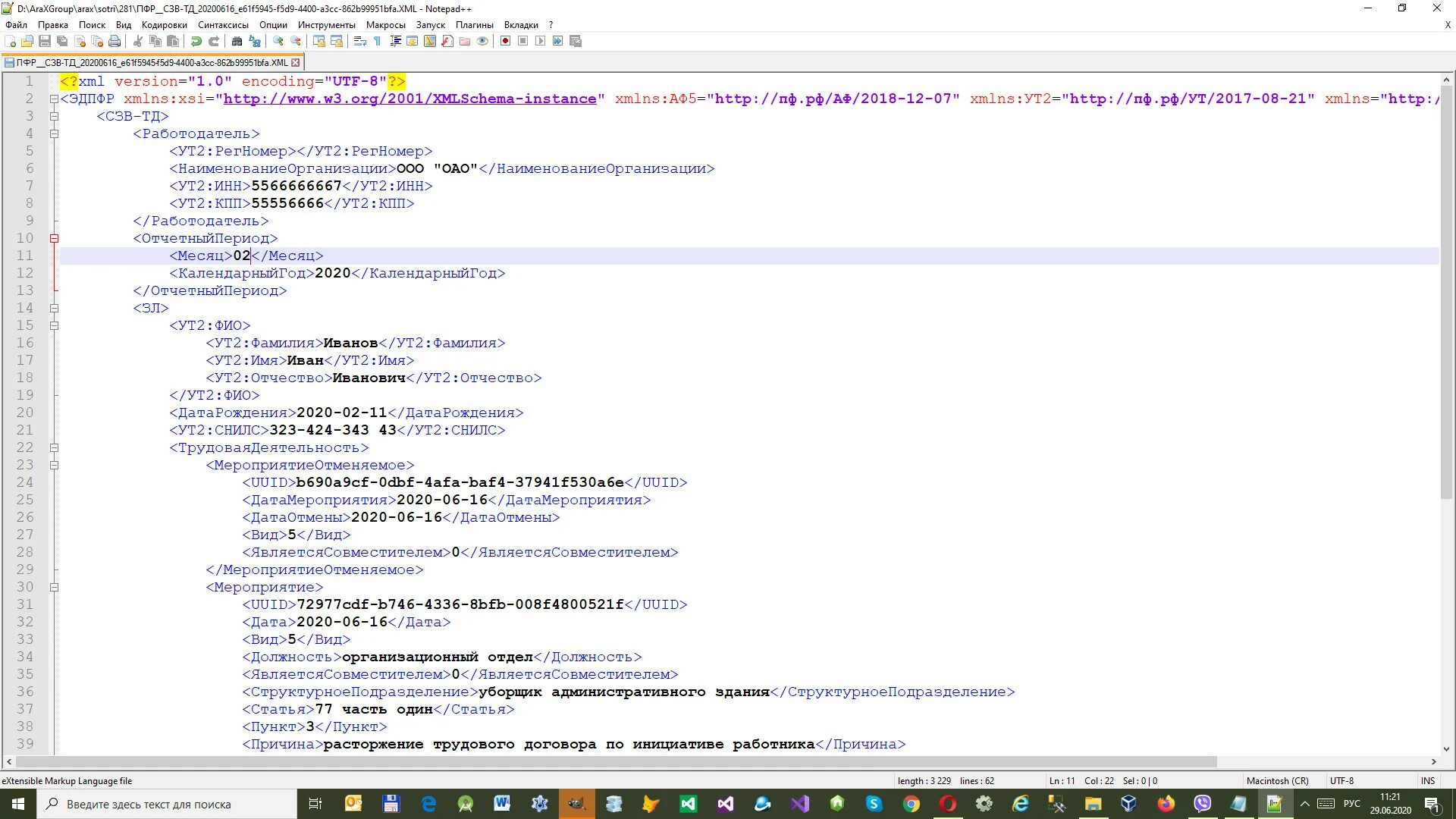Create a new file with the New toolbar icon
The width and height of the screenshot is (1456, 819).
click(x=11, y=41)
